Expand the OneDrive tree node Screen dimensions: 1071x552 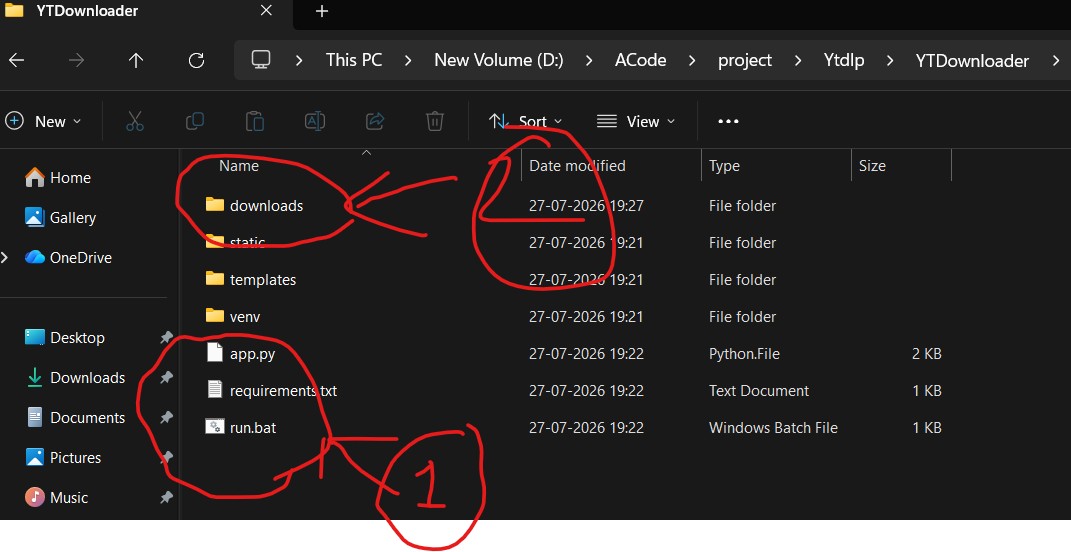[5, 258]
